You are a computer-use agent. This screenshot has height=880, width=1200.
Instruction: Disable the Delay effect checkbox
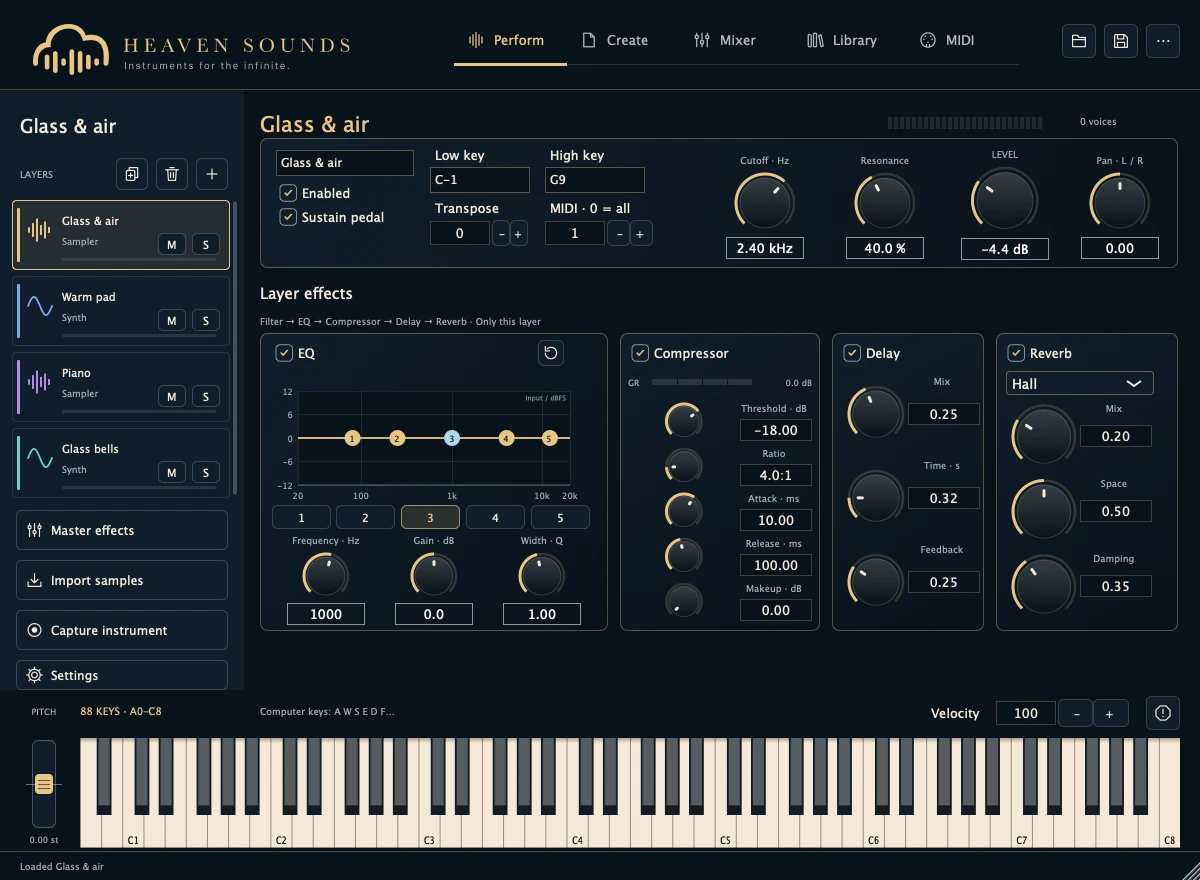[852, 353]
